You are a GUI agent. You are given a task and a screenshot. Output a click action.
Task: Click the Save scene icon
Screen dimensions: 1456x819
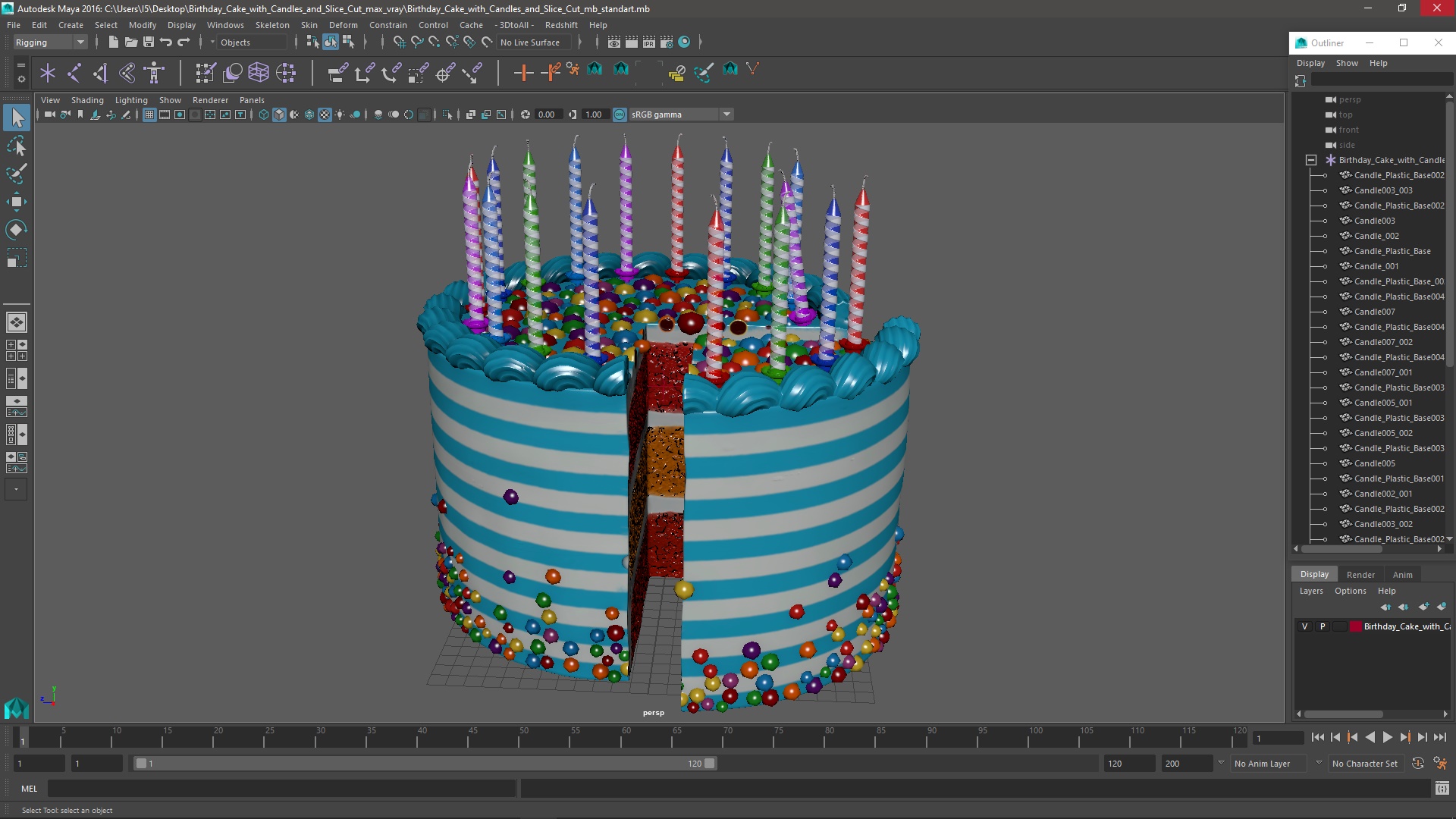coord(149,42)
